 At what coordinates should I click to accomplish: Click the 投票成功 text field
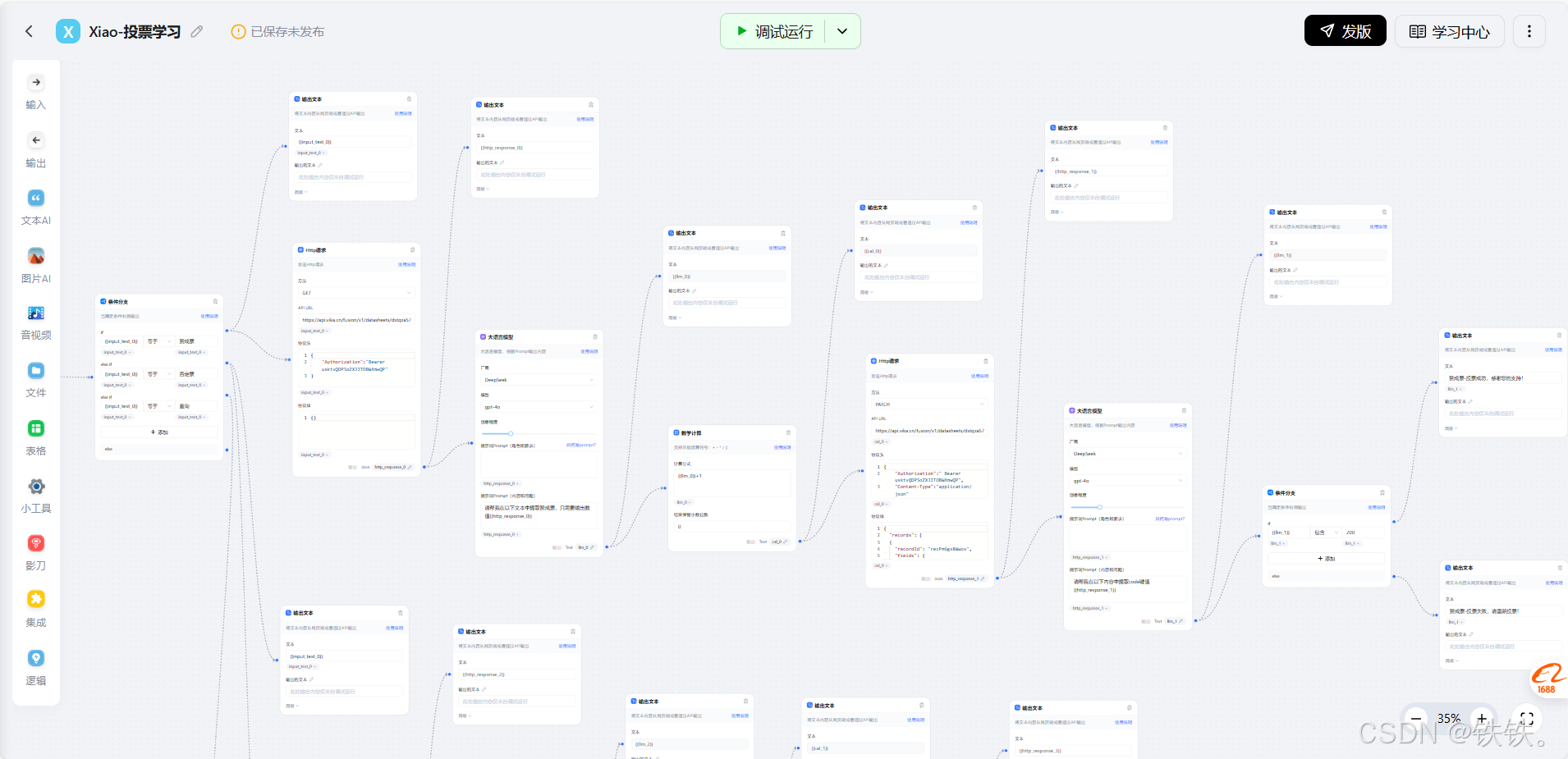pos(1503,378)
